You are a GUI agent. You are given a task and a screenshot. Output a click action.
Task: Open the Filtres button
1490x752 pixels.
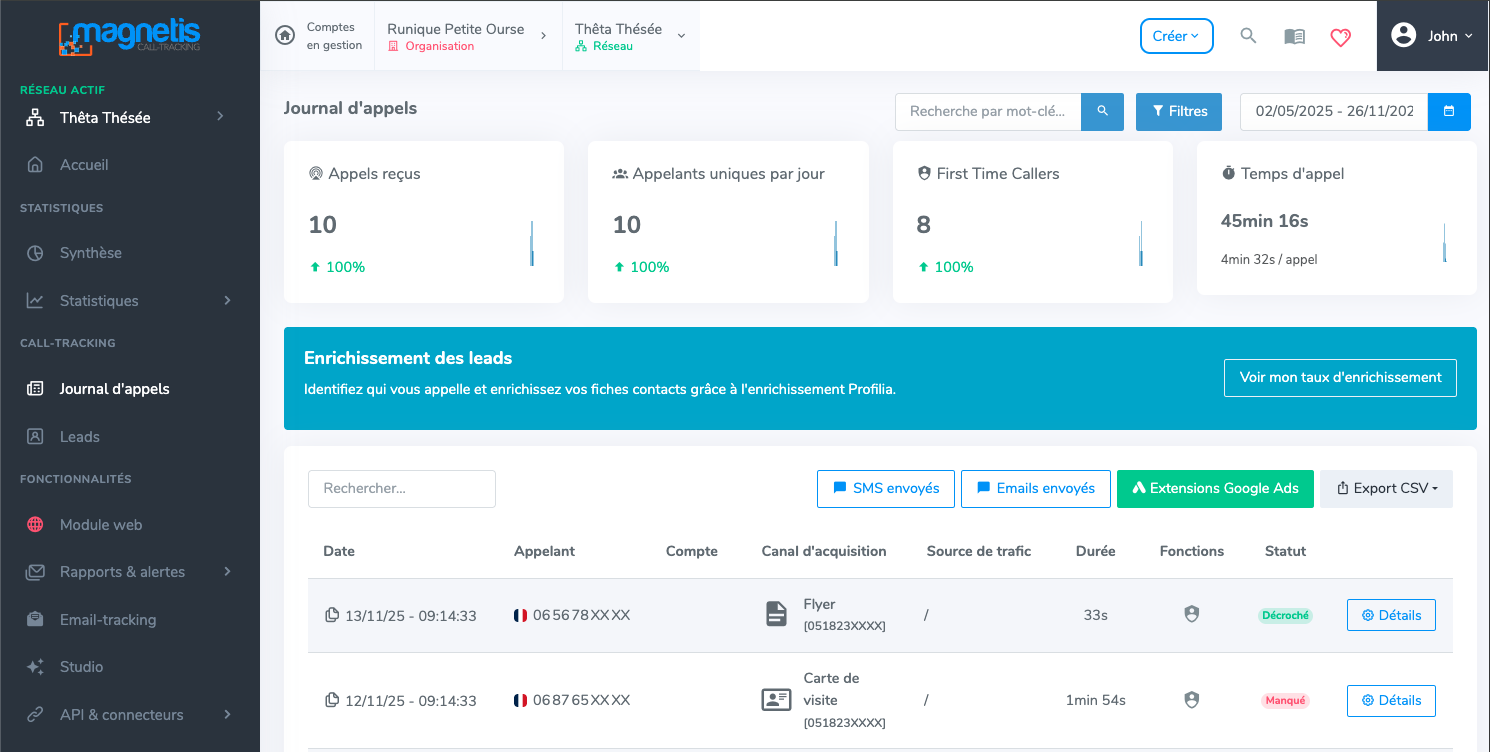pos(1179,112)
